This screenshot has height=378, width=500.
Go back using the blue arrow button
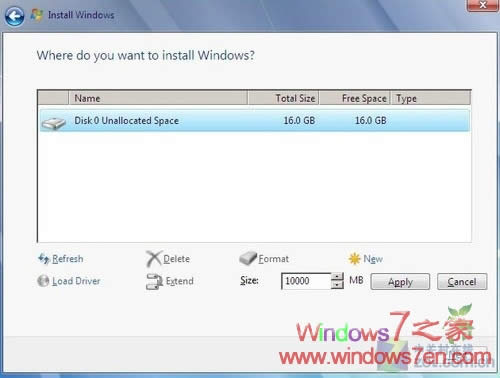[x=14, y=16]
